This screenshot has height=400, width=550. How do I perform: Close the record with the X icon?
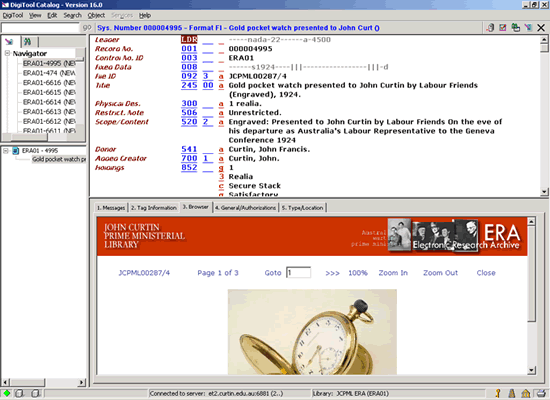[x=541, y=27]
